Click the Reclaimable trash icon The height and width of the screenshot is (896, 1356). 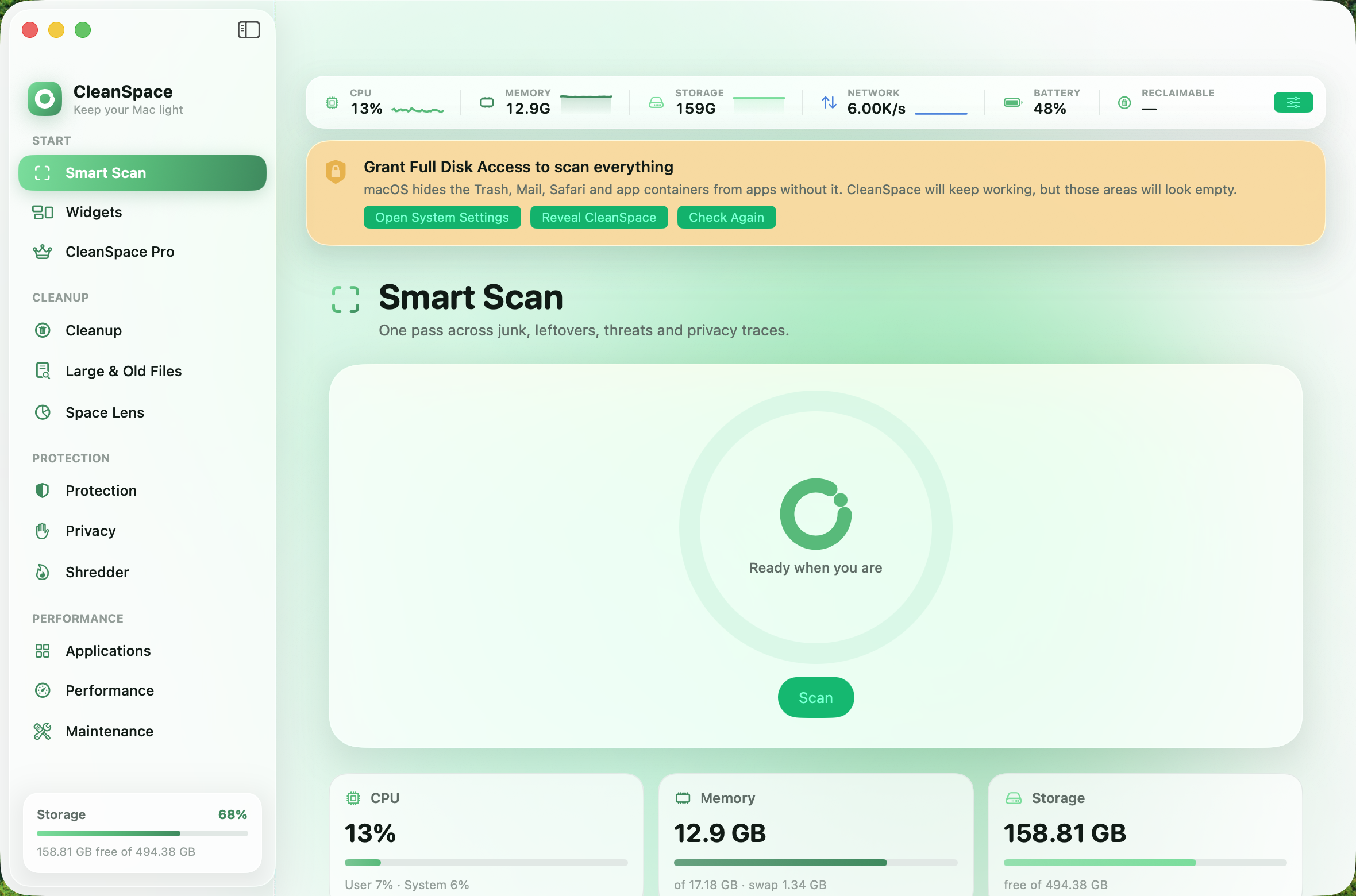pyautogui.click(x=1124, y=103)
